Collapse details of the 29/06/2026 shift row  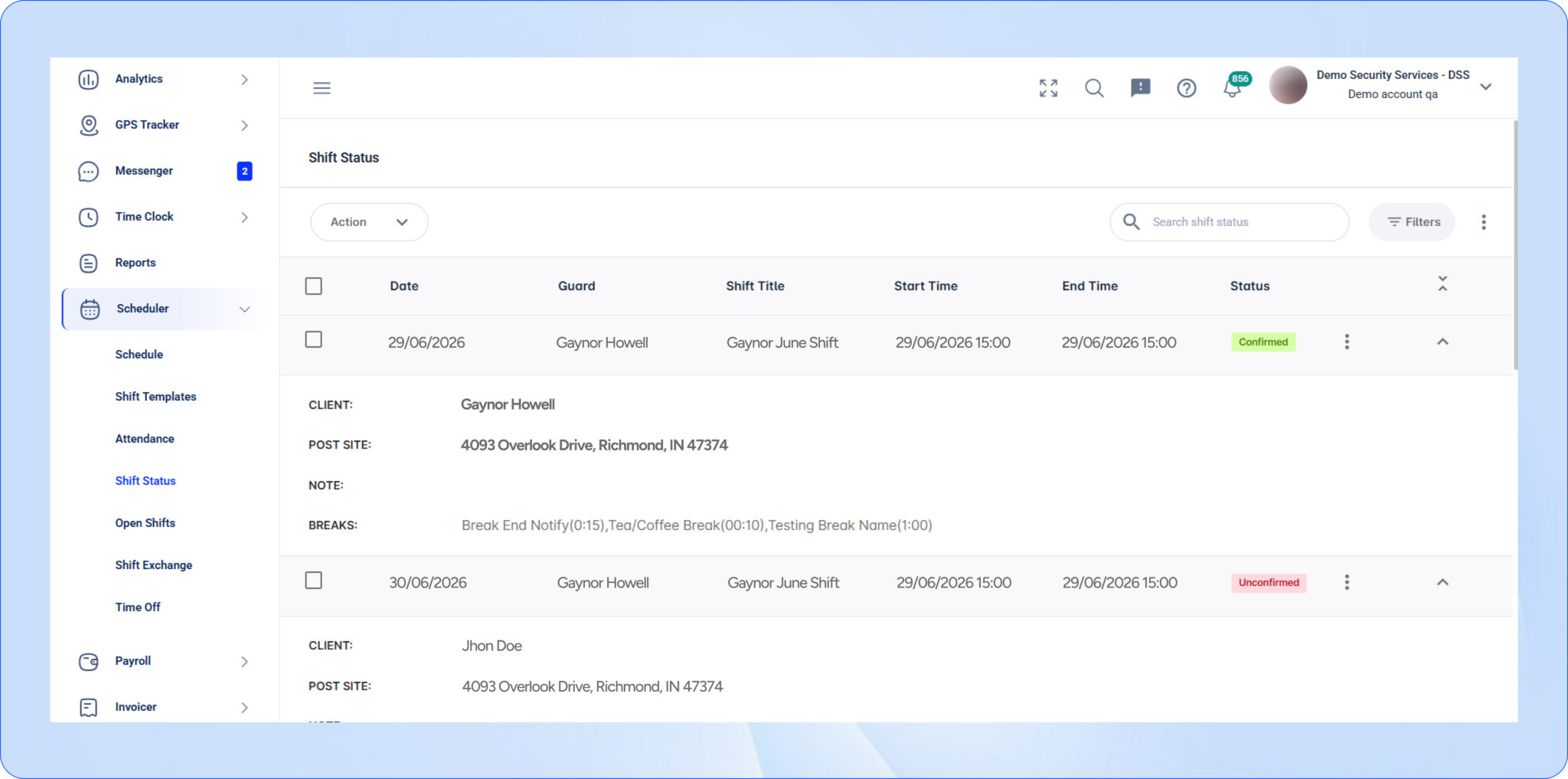1442,342
